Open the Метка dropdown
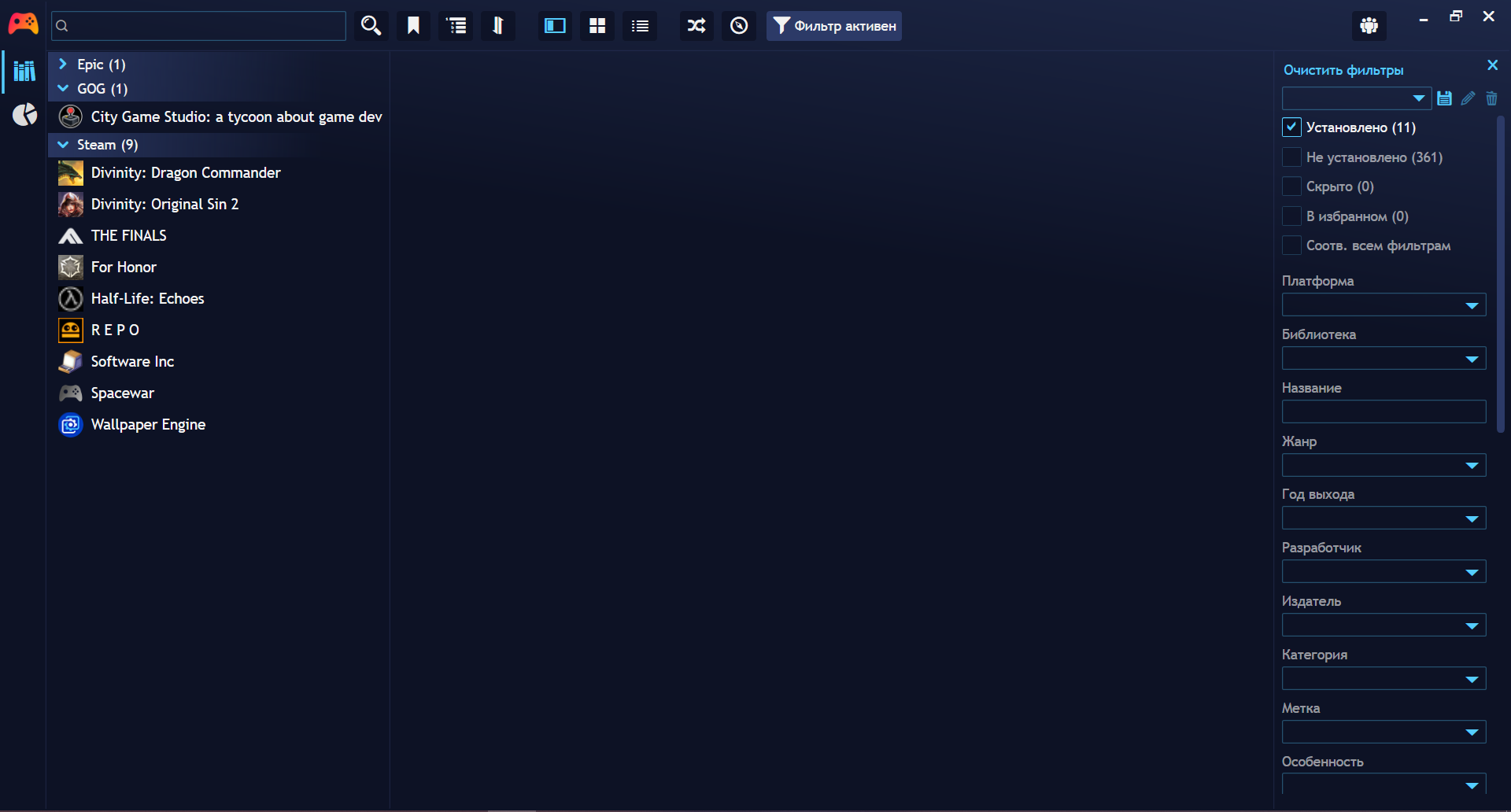Viewport: 1511px width, 812px height. [x=1384, y=733]
